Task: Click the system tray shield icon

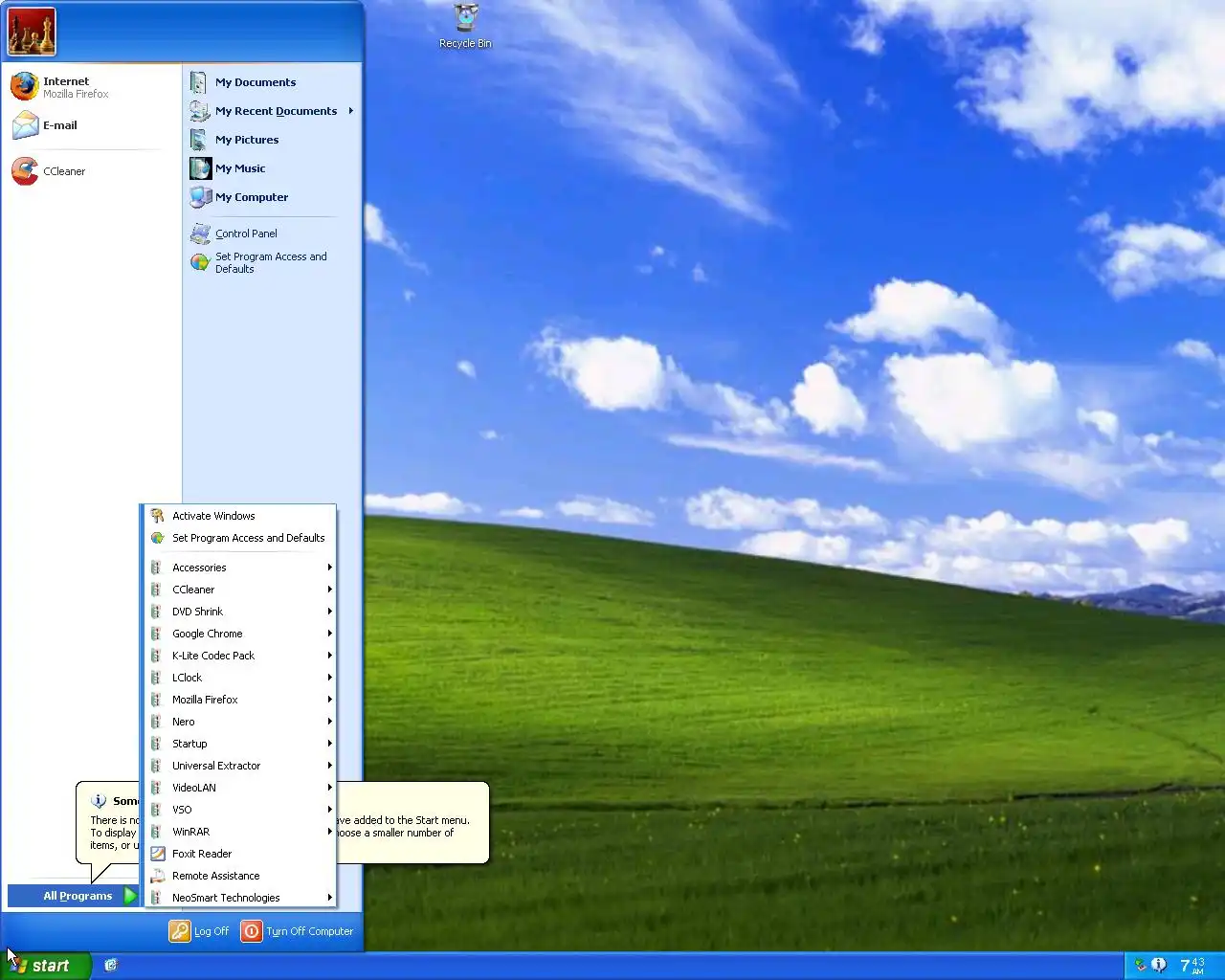Action: coord(1140,966)
